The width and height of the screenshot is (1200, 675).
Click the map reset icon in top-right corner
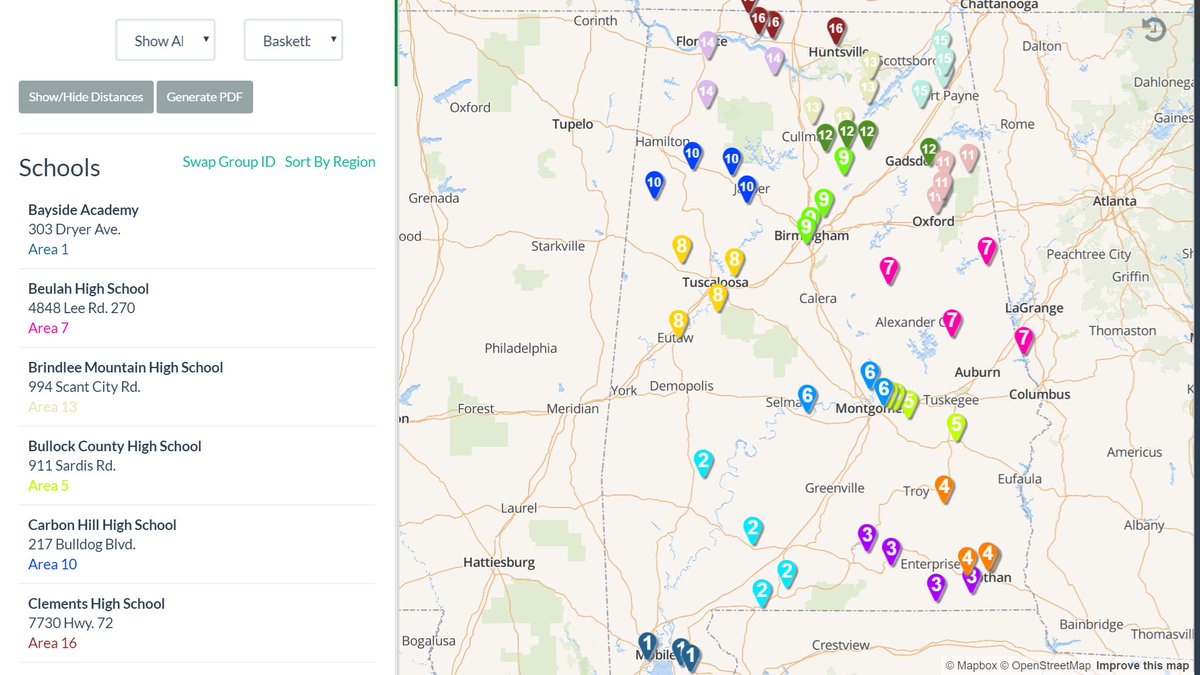point(1155,30)
